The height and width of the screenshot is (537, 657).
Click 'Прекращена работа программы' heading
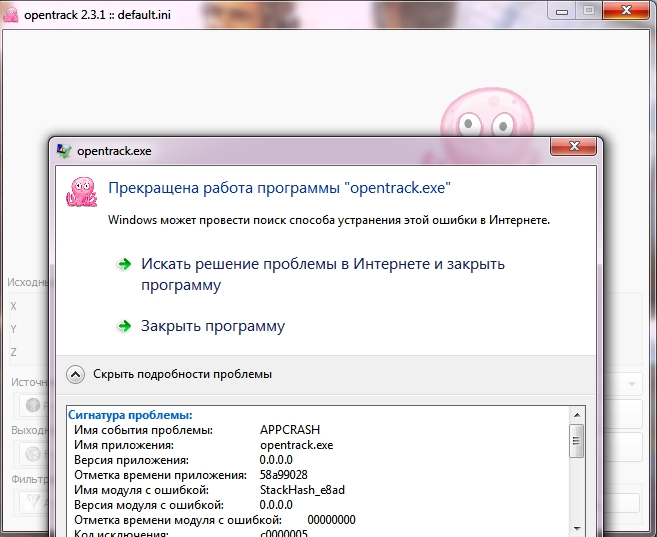[x=279, y=188]
